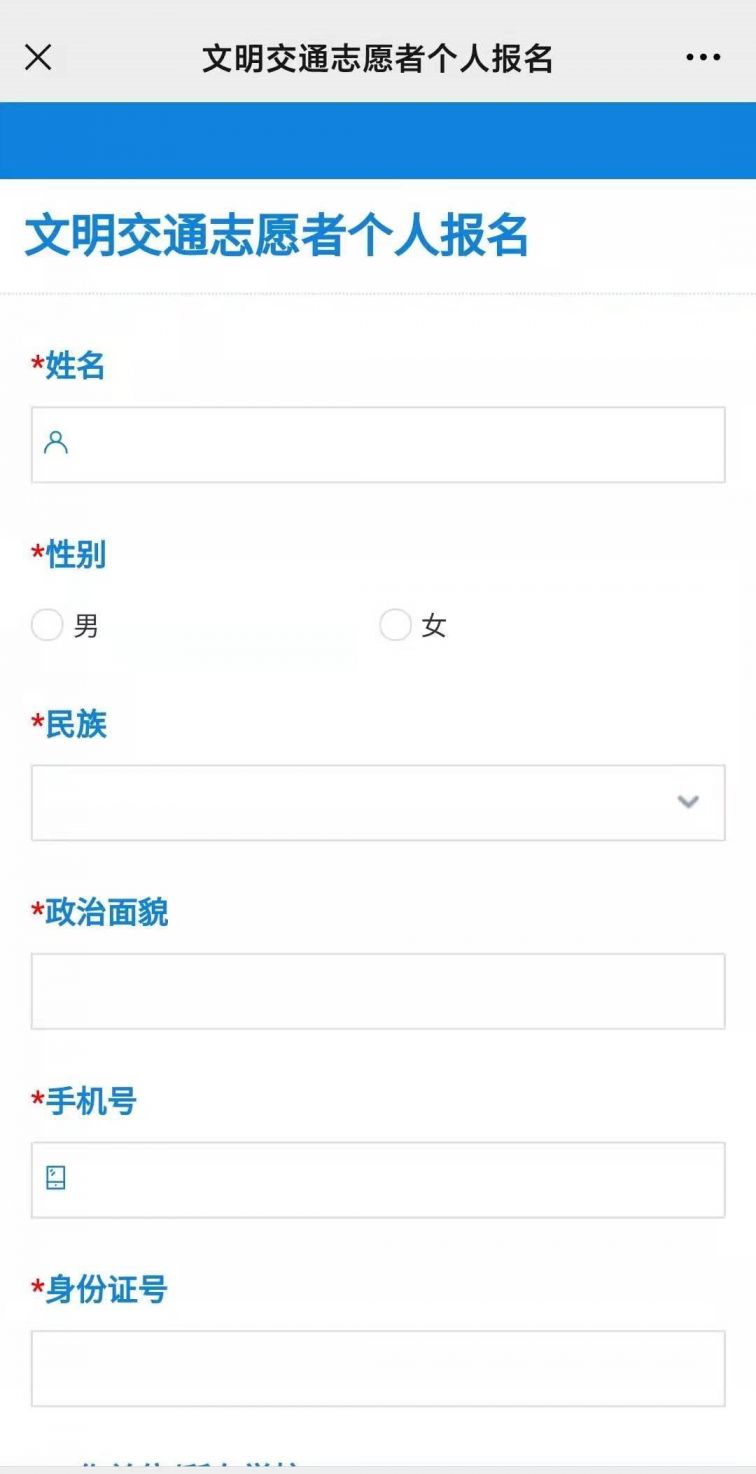Click the phone icon in the 手机号 field
Screen dimensions: 756x1474
point(56,1178)
